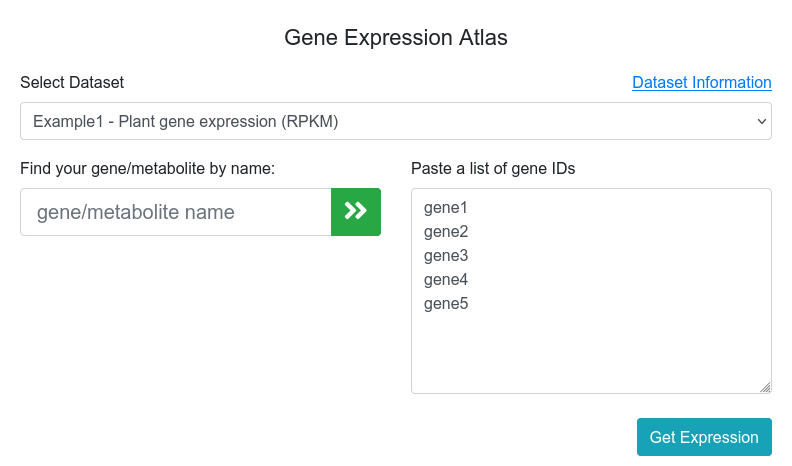Focus the gene/metabolite name input field
Image resolution: width=792 pixels, height=466 pixels.
click(x=176, y=212)
